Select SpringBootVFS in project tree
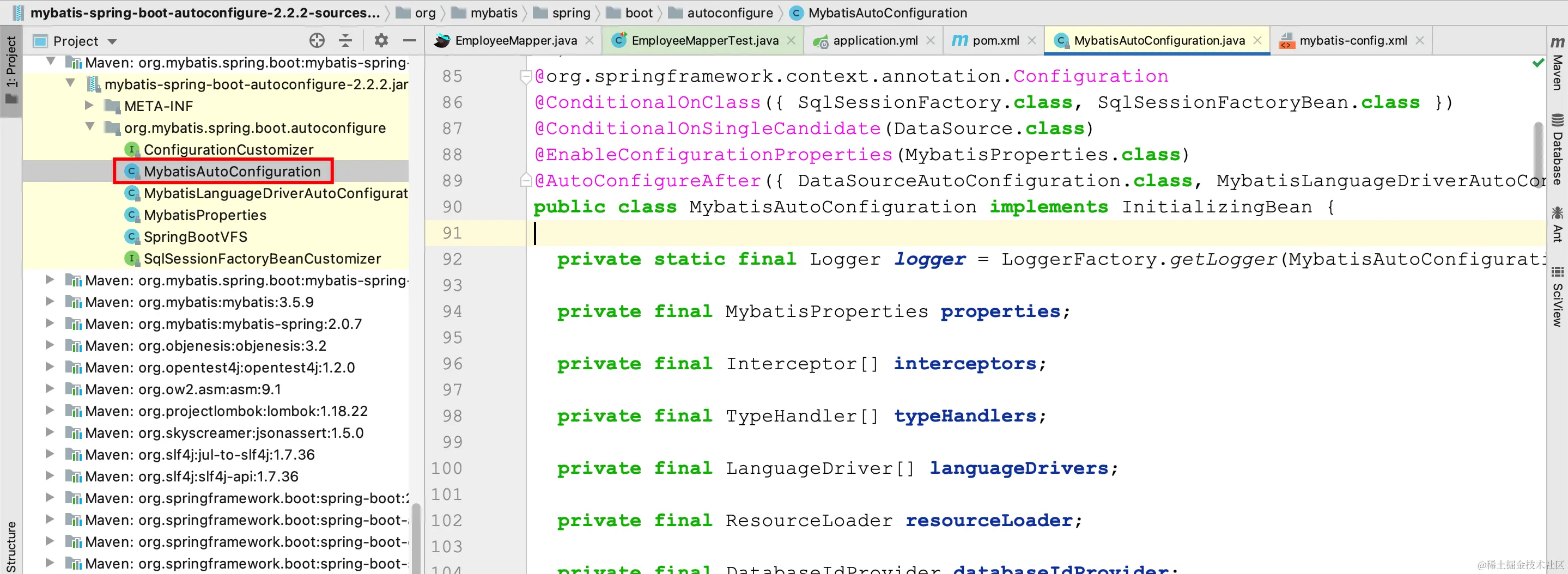The image size is (1568, 574). 196,237
